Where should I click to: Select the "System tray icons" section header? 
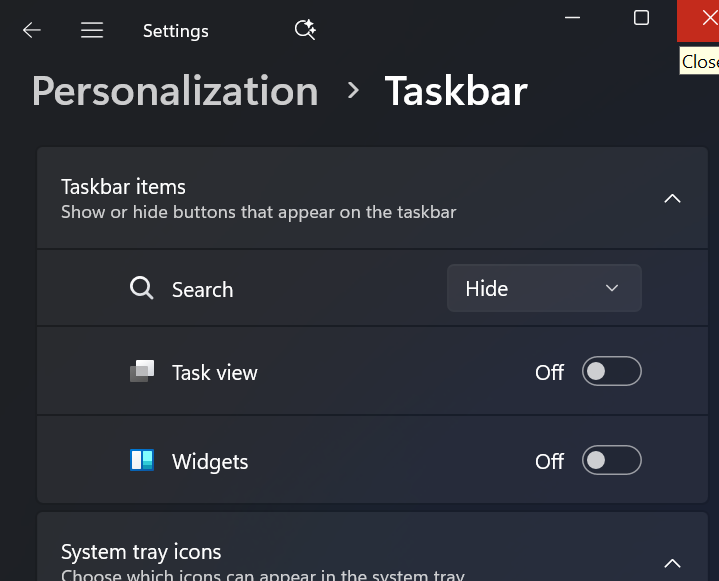click(141, 552)
